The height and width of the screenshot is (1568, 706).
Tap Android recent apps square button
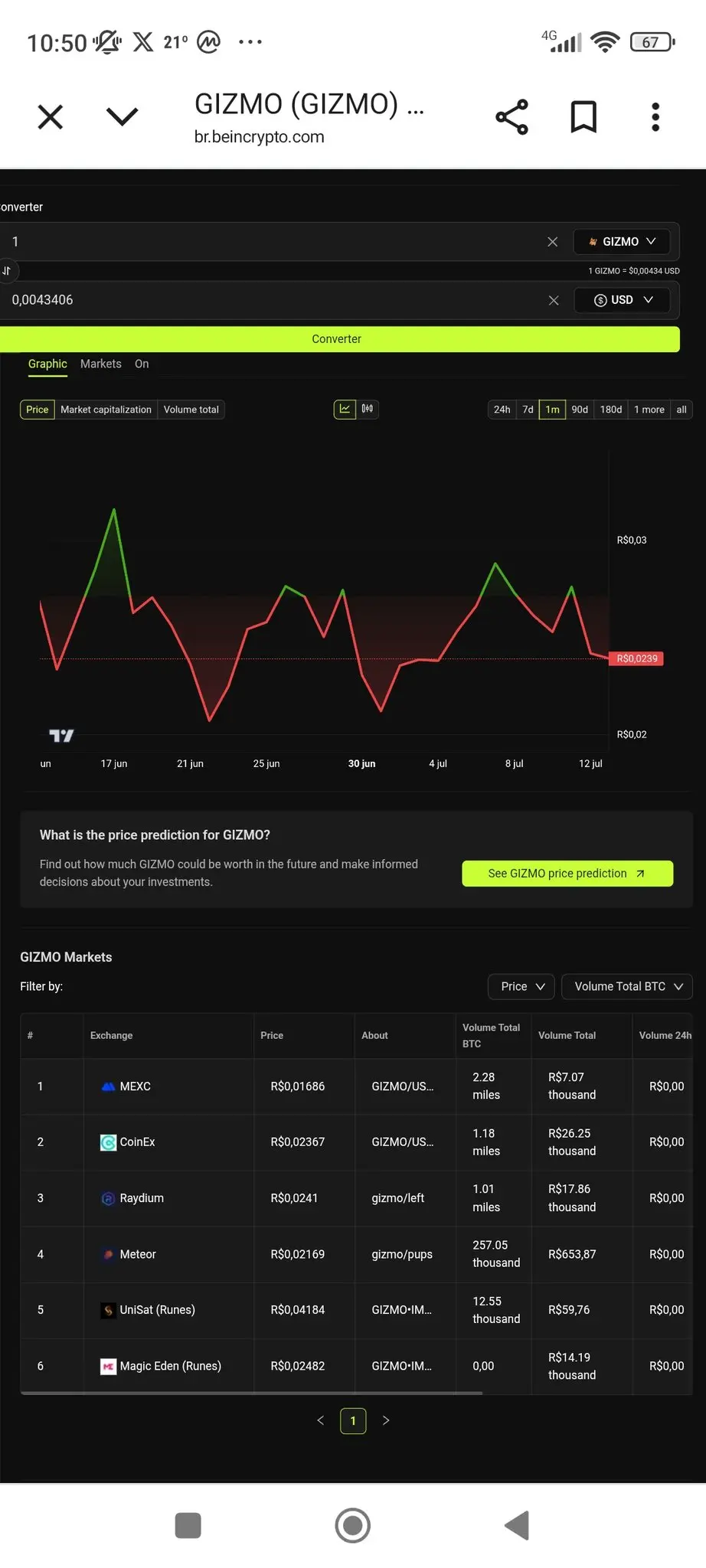[188, 1525]
